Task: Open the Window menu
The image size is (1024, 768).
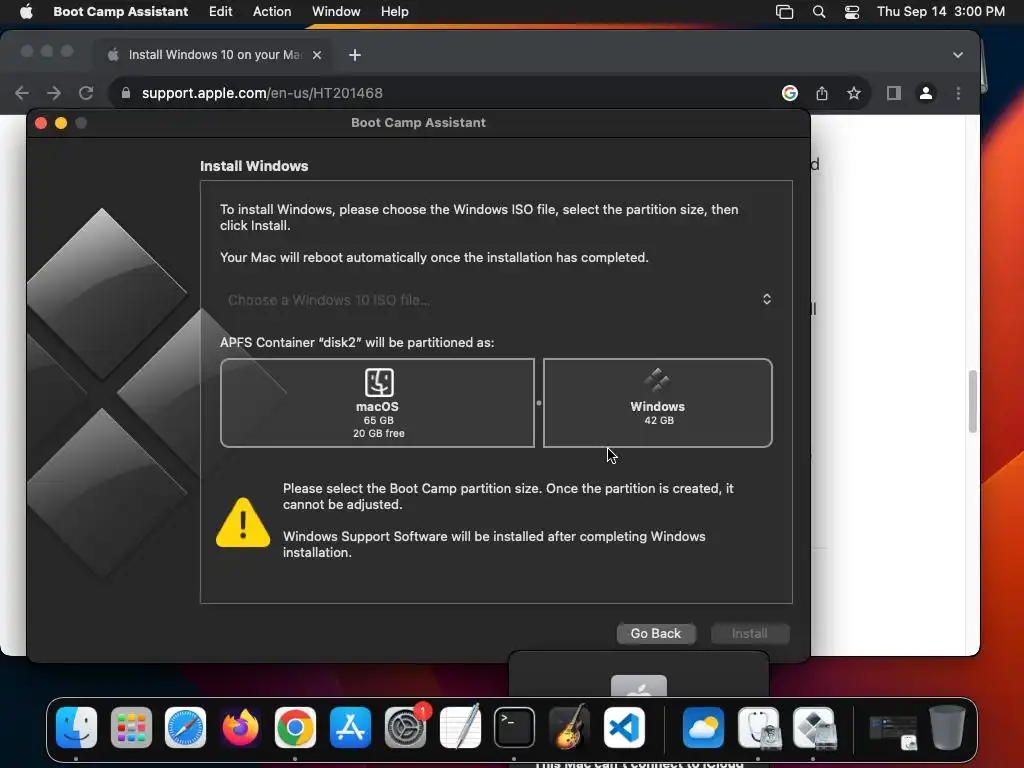Action: (x=336, y=11)
